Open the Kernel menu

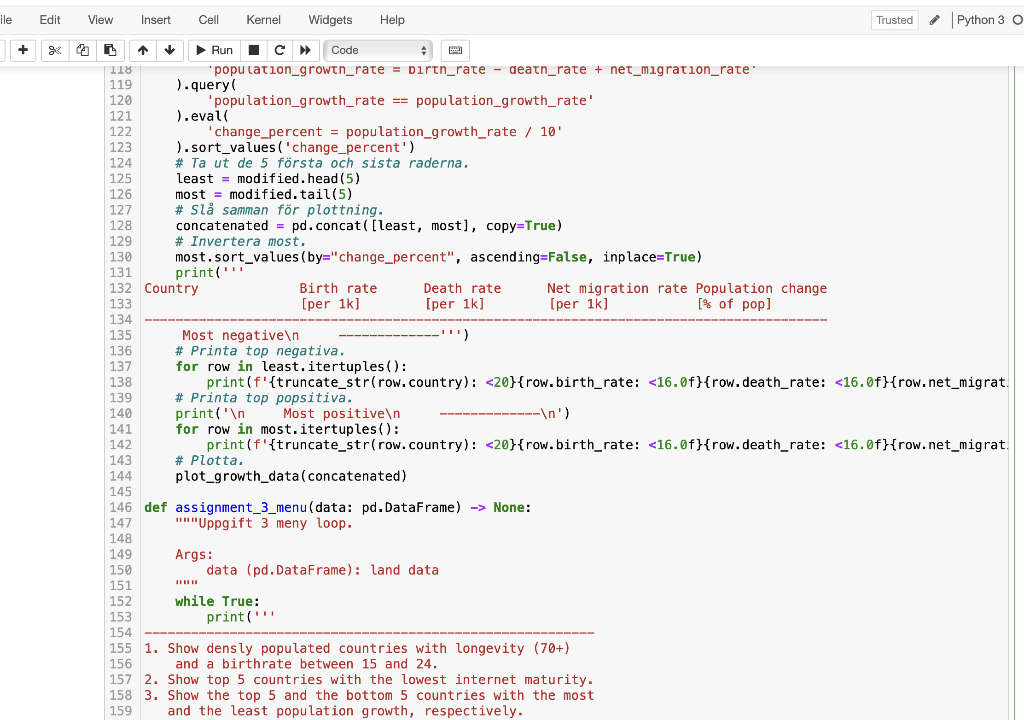tap(263, 19)
